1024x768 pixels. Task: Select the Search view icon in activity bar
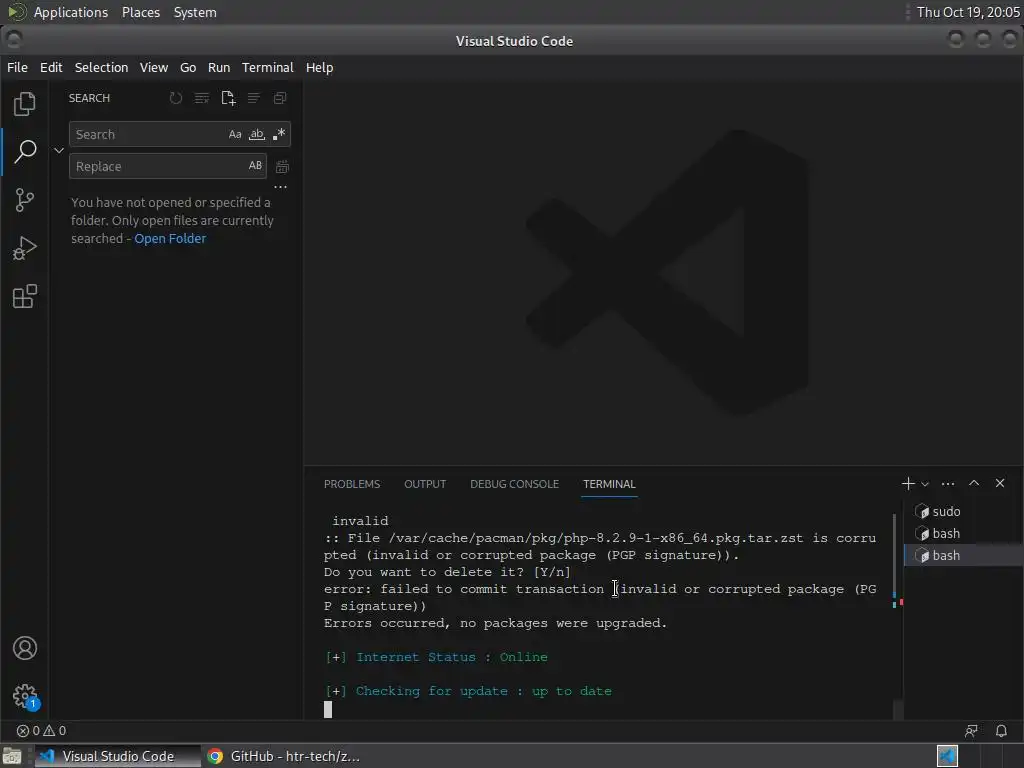point(25,151)
